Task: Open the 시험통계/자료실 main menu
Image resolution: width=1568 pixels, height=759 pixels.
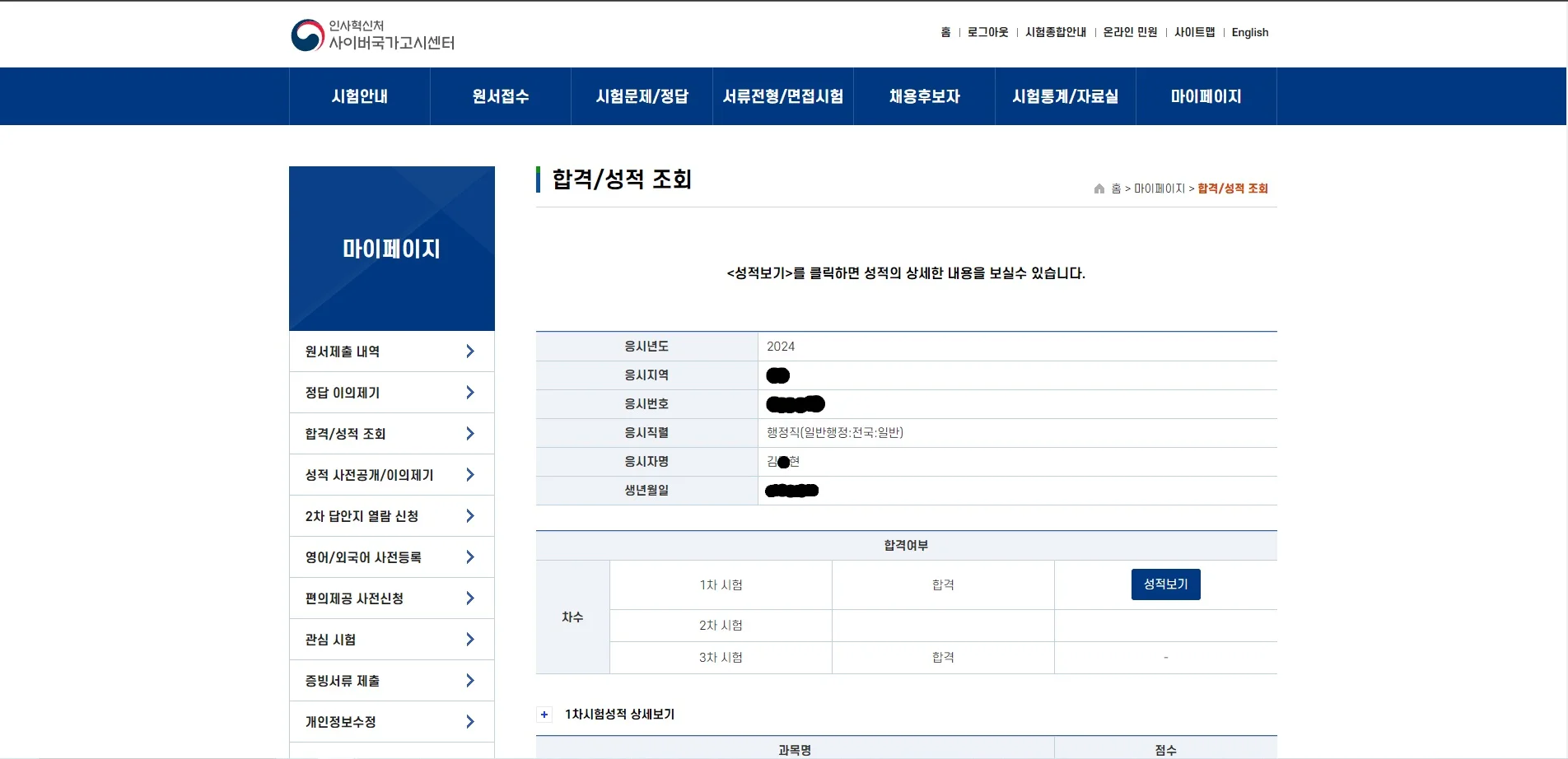Action: coord(1066,96)
